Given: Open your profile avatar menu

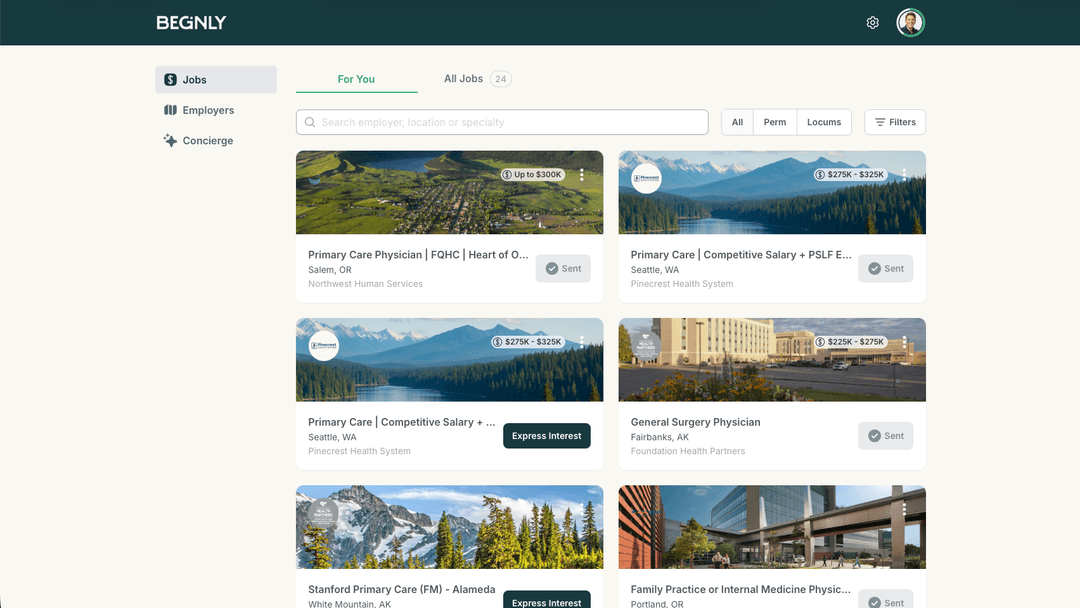Looking at the screenshot, I should [910, 22].
